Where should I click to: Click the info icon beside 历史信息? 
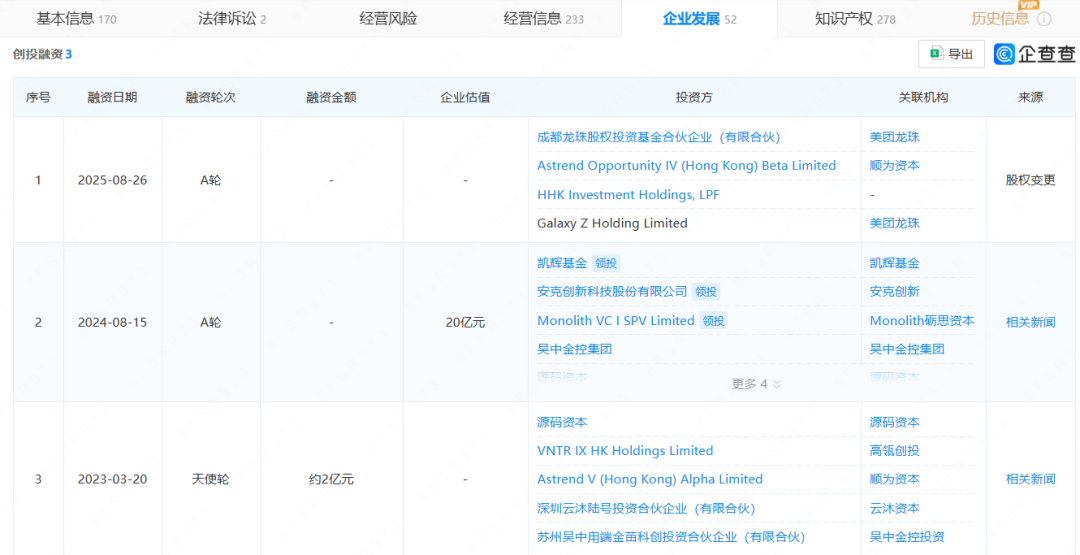point(1043,19)
